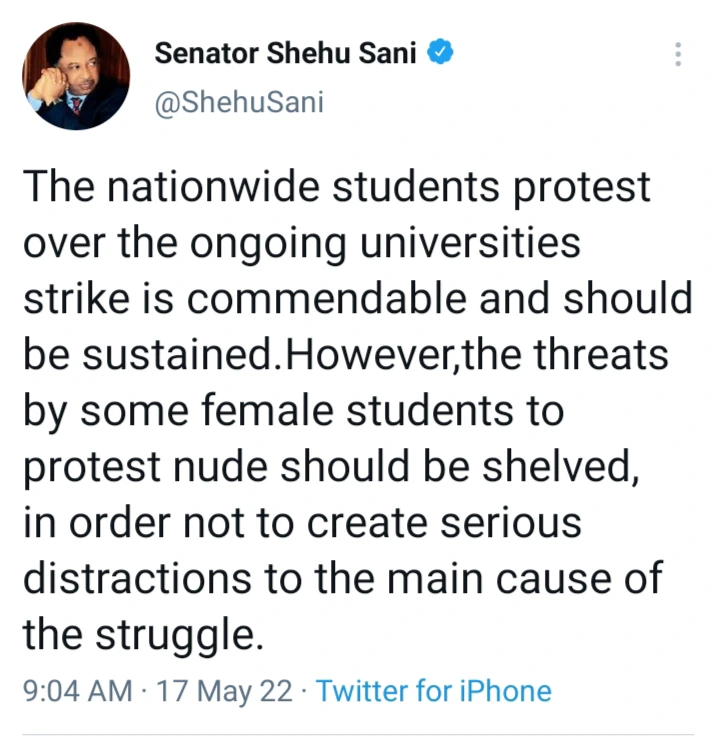Image resolution: width=718 pixels, height=746 pixels.
Task: Open the round profile avatar photo
Action: point(77,76)
